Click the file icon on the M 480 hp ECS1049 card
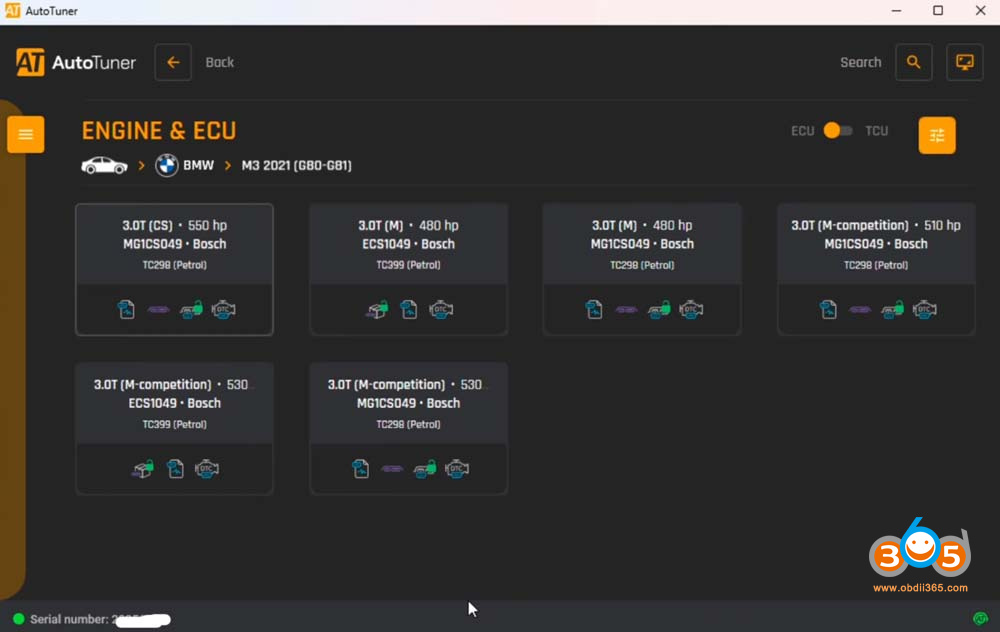The image size is (1000, 632). pos(409,309)
